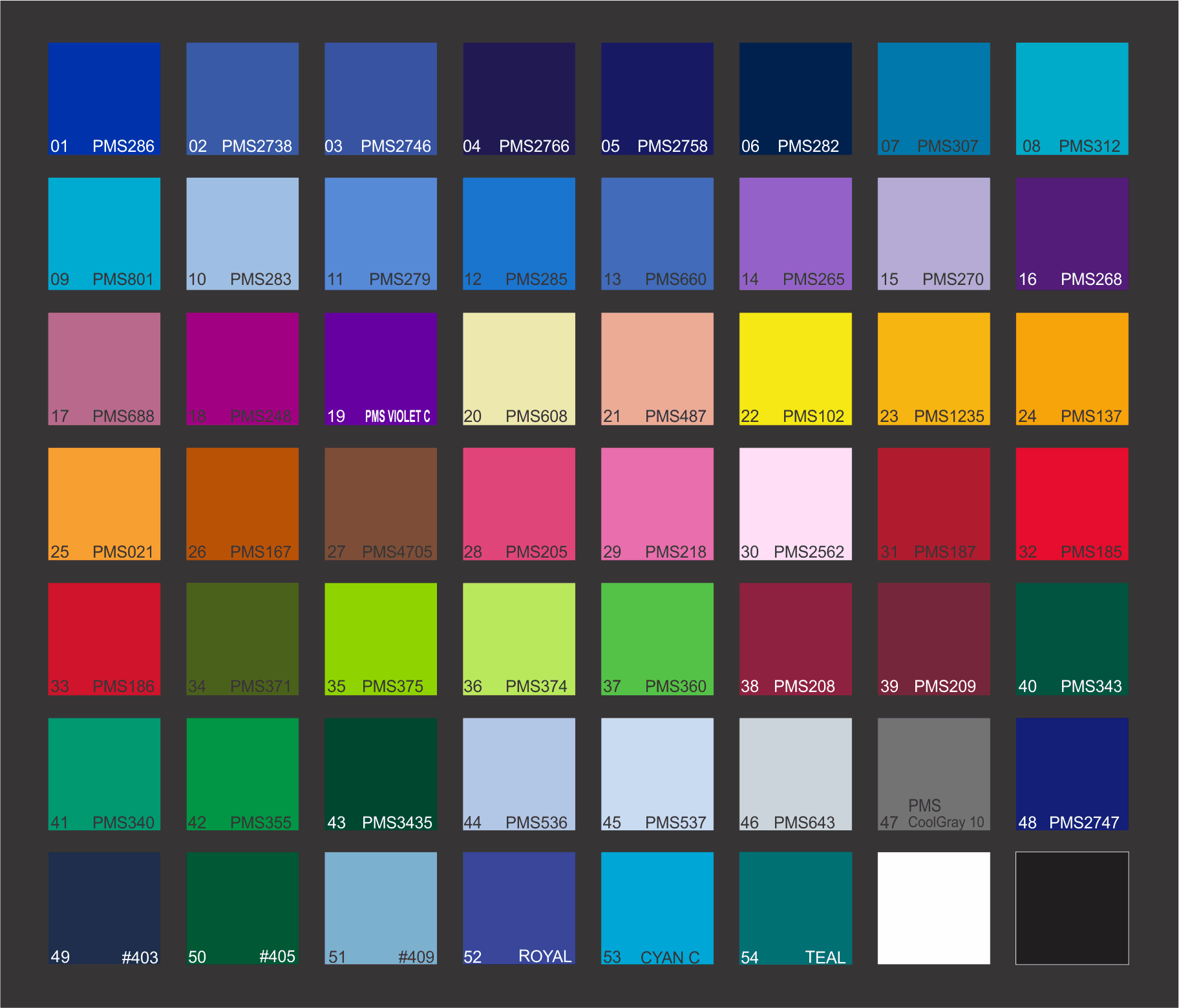Pick light gray swatch 46 PMS643
Image resolution: width=1179 pixels, height=1008 pixels.
(796, 774)
